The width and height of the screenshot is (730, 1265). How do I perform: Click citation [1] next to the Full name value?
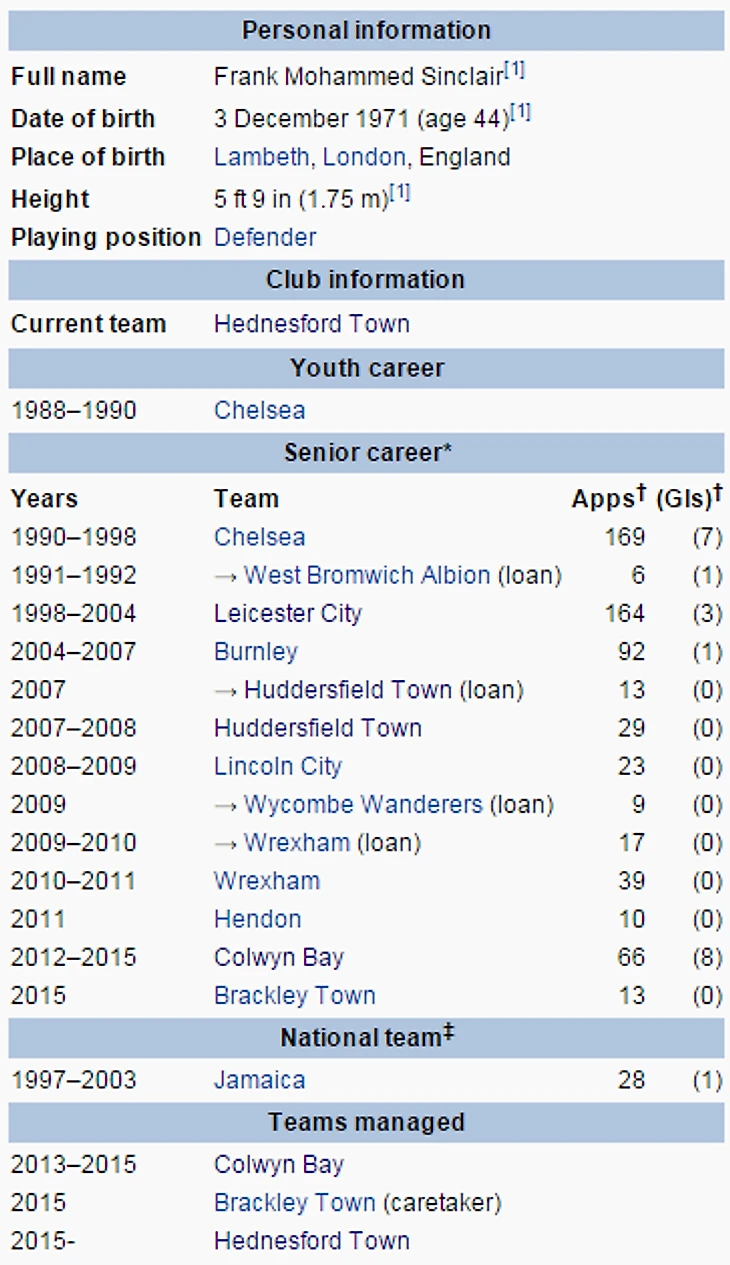click(x=514, y=71)
